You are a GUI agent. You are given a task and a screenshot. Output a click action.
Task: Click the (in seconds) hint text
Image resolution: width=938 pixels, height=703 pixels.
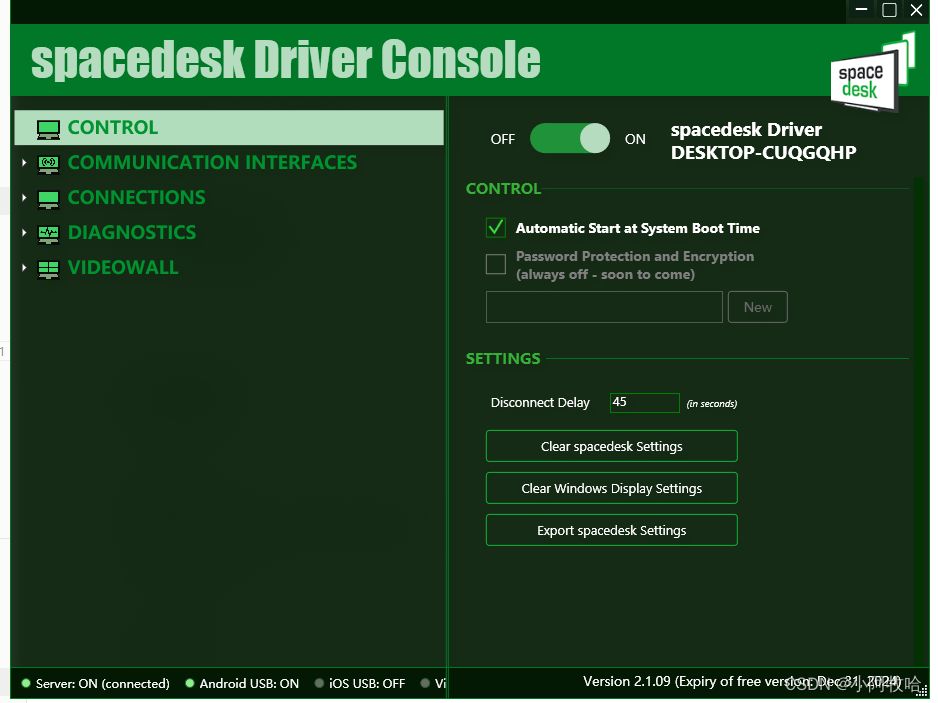(712, 404)
